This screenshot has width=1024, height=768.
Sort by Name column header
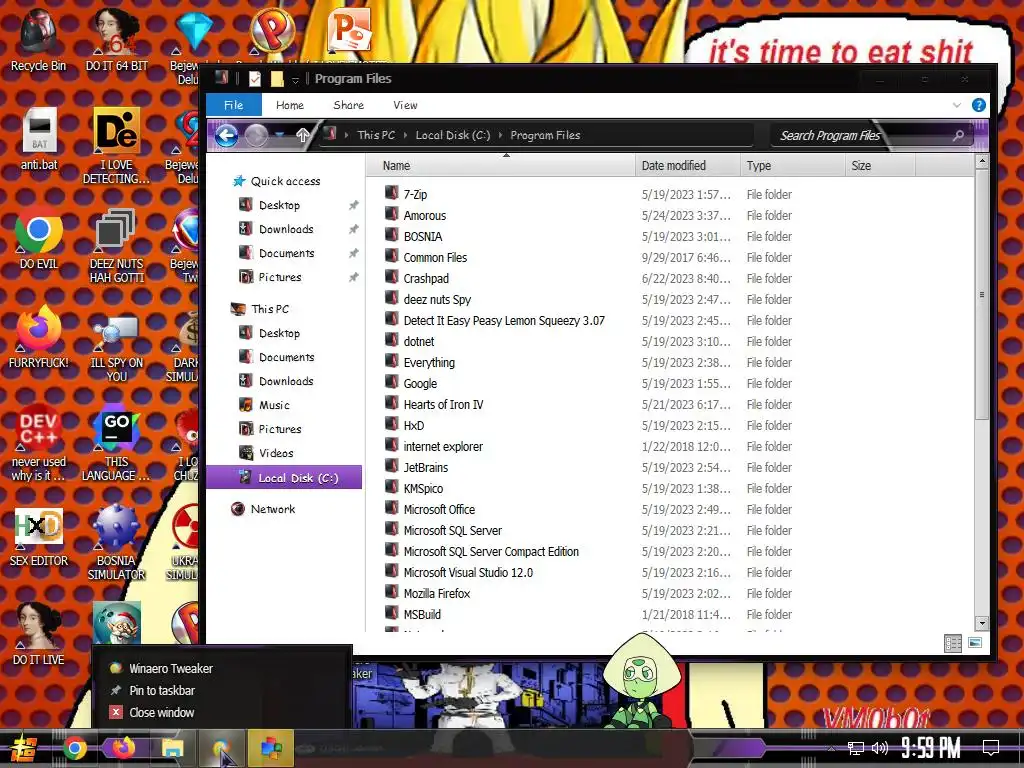pos(501,166)
